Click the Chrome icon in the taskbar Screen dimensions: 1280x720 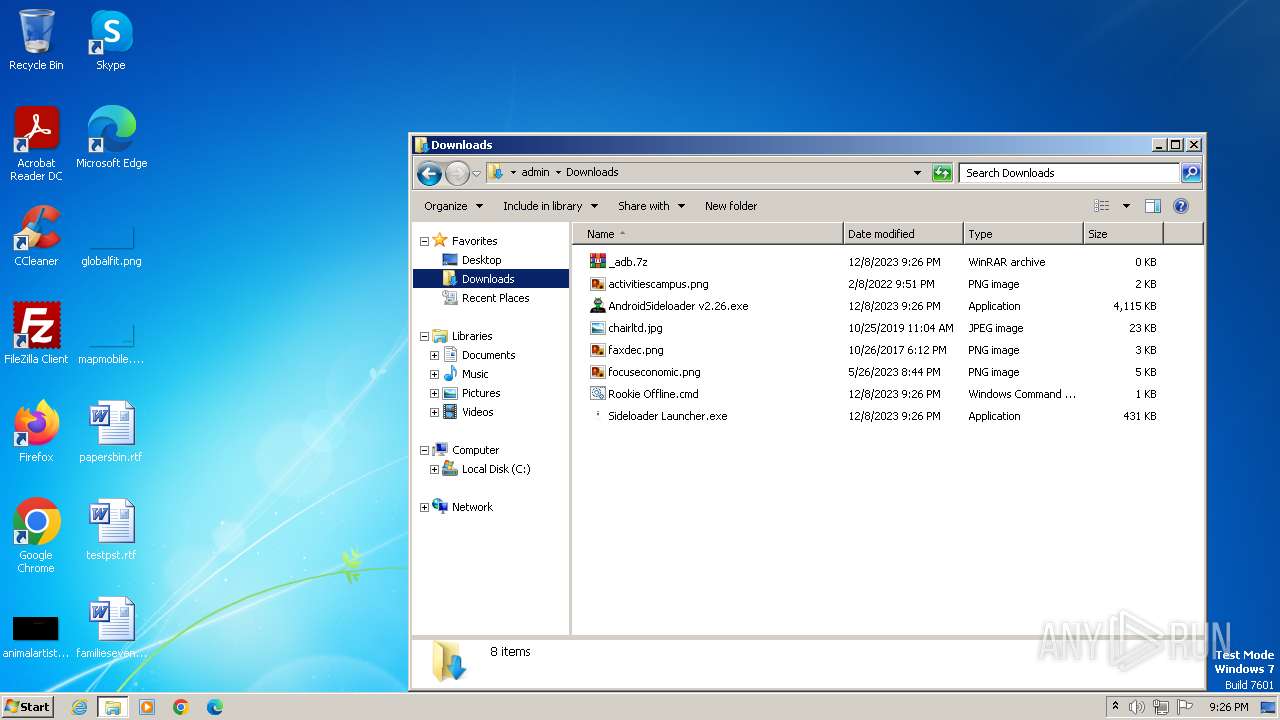(181, 707)
